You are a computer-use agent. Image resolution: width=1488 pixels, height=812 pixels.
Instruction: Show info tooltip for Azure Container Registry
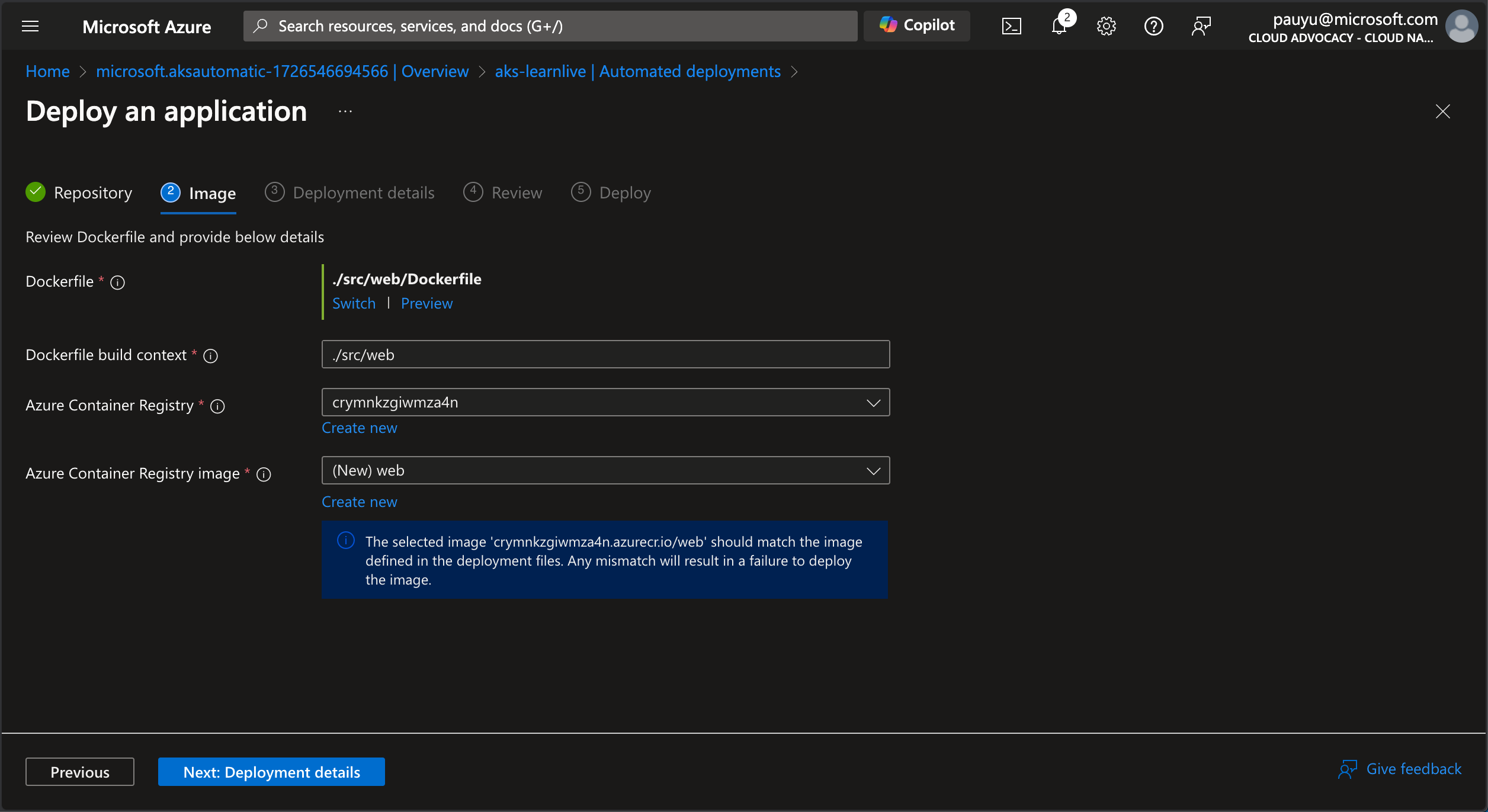pos(217,406)
